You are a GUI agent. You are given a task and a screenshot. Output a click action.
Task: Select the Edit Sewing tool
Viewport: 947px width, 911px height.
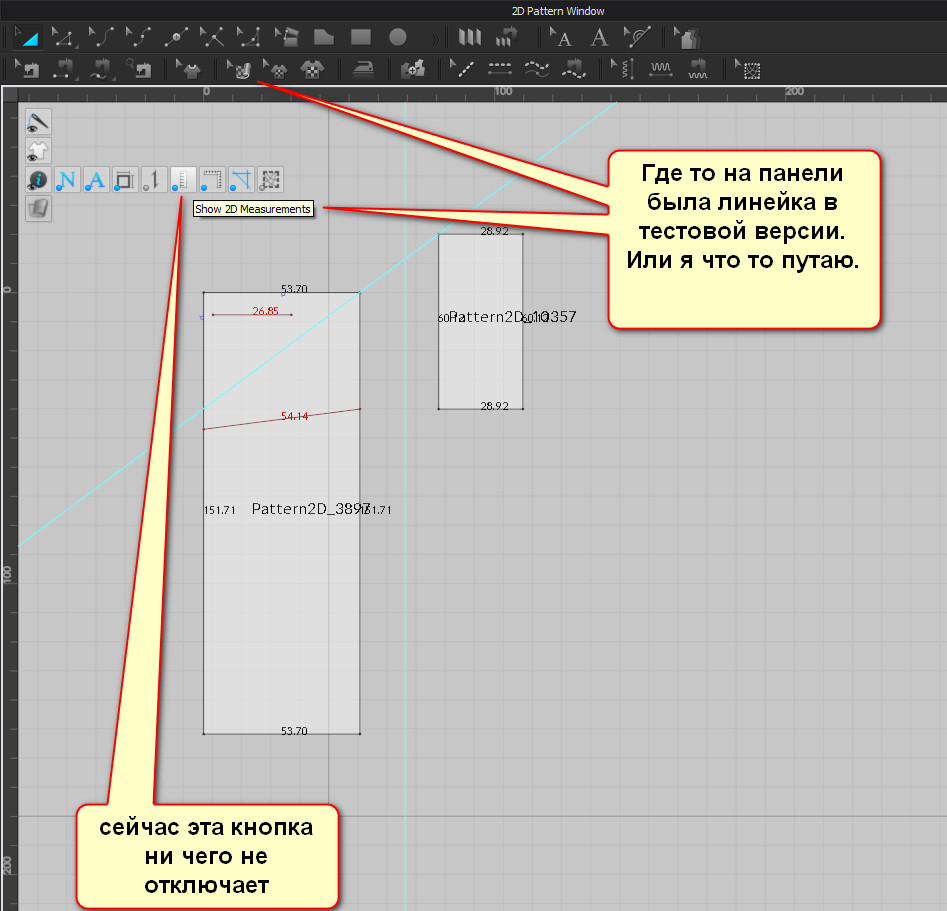26,70
